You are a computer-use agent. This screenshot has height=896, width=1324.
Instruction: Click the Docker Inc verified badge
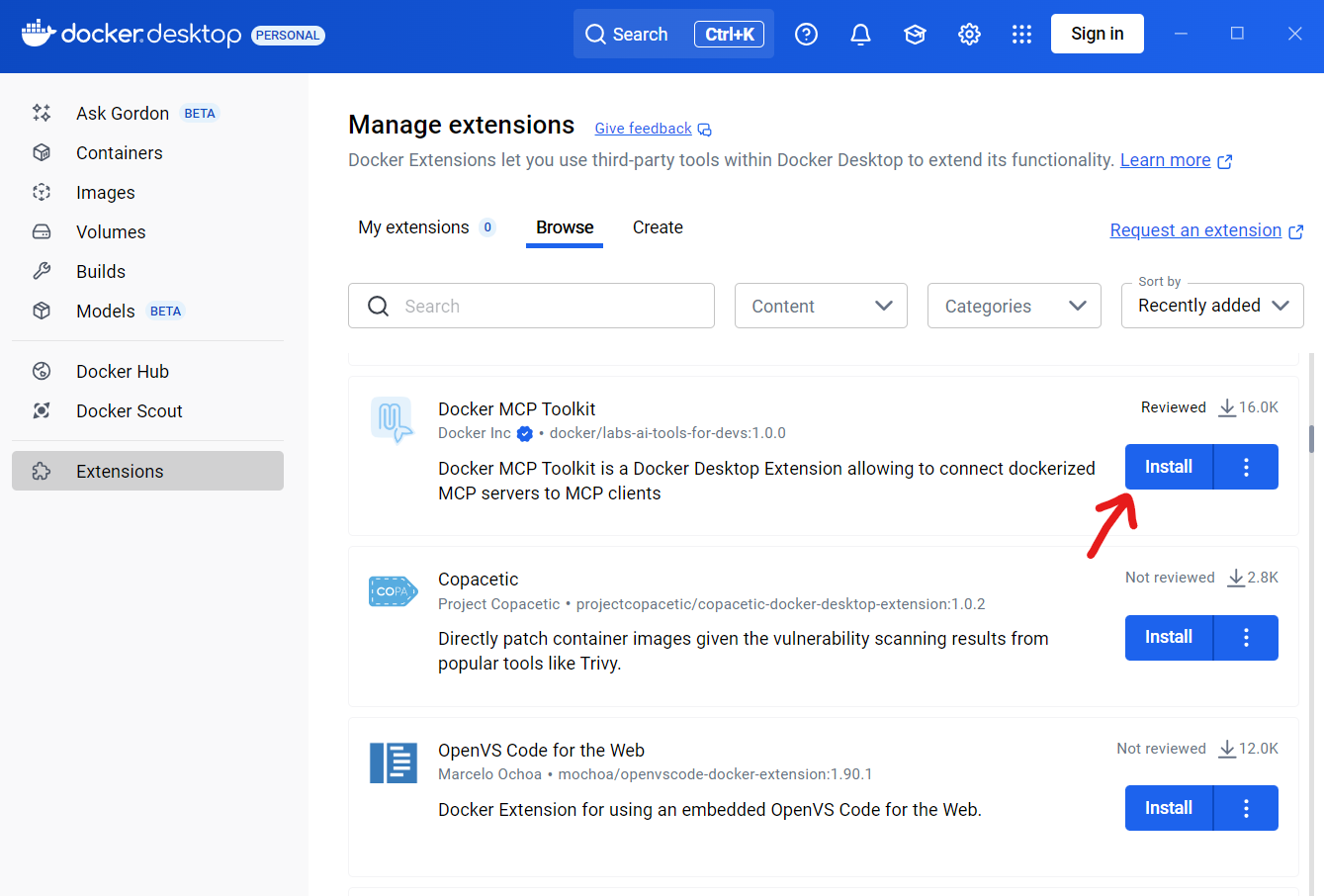tap(525, 433)
